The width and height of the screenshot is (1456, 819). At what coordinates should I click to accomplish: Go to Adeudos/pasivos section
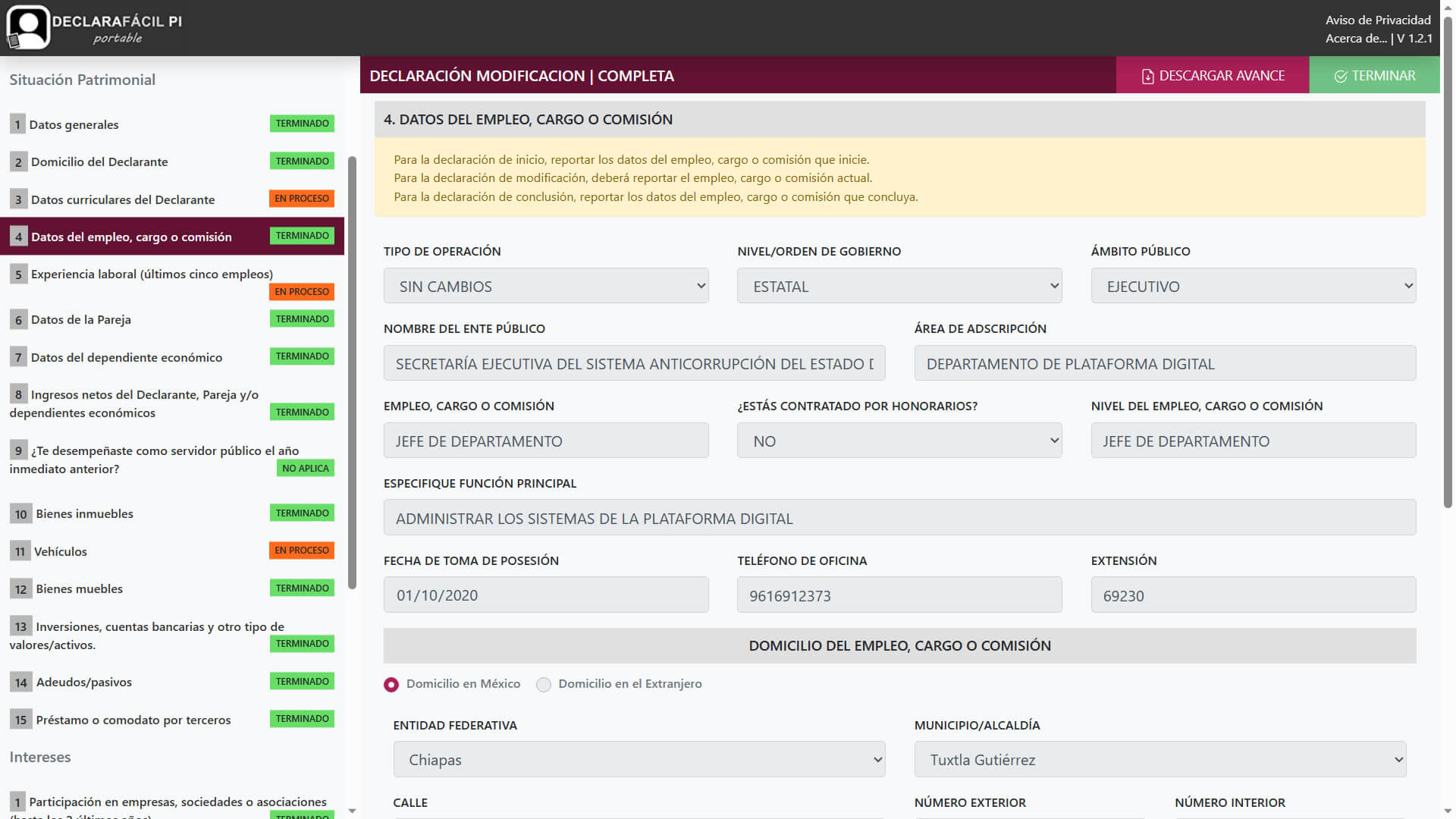click(x=172, y=682)
